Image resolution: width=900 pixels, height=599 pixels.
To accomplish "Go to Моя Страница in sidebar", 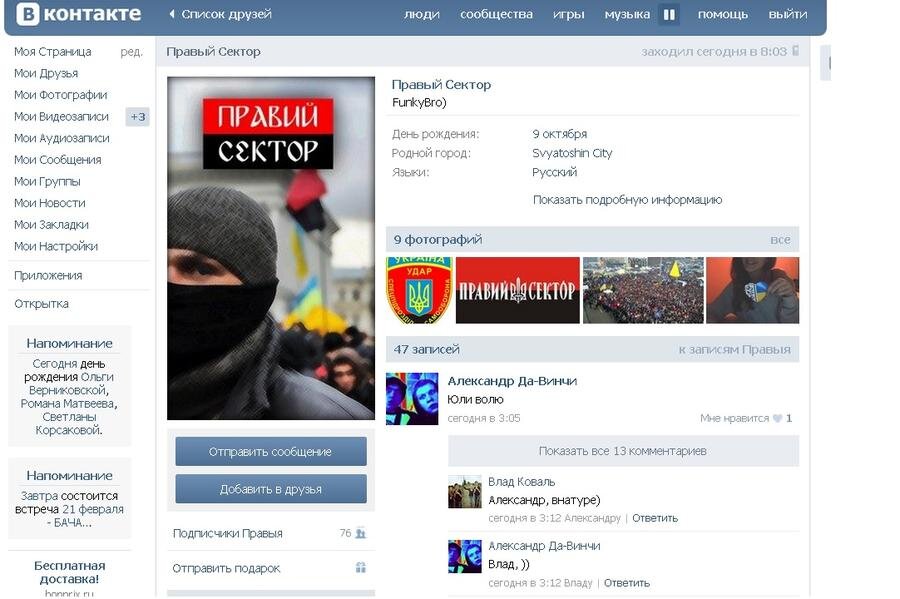I will (52, 52).
